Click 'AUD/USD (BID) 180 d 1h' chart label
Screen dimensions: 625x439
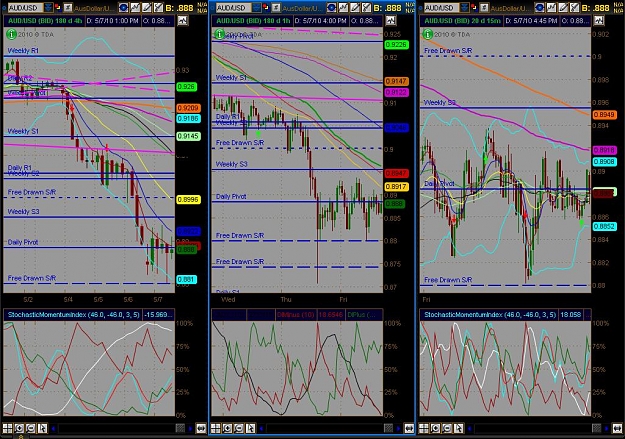pyautogui.click(x=253, y=21)
